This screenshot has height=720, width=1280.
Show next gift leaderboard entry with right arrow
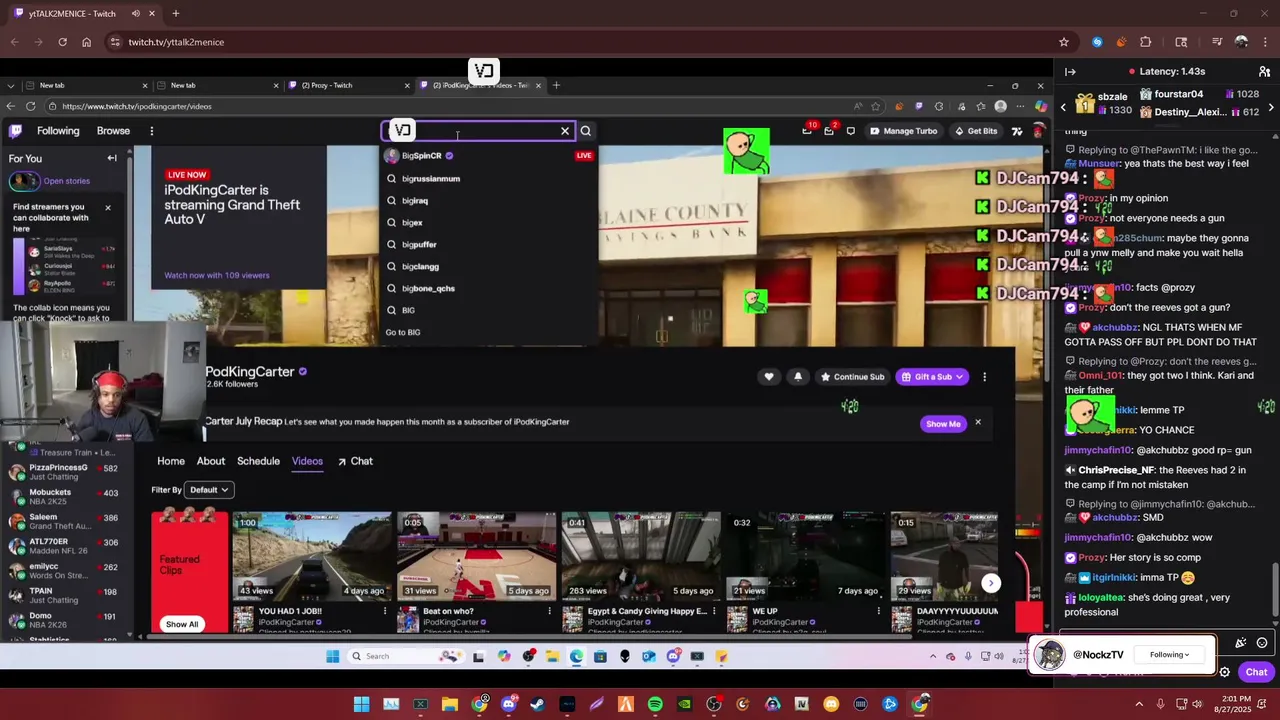(1271, 108)
